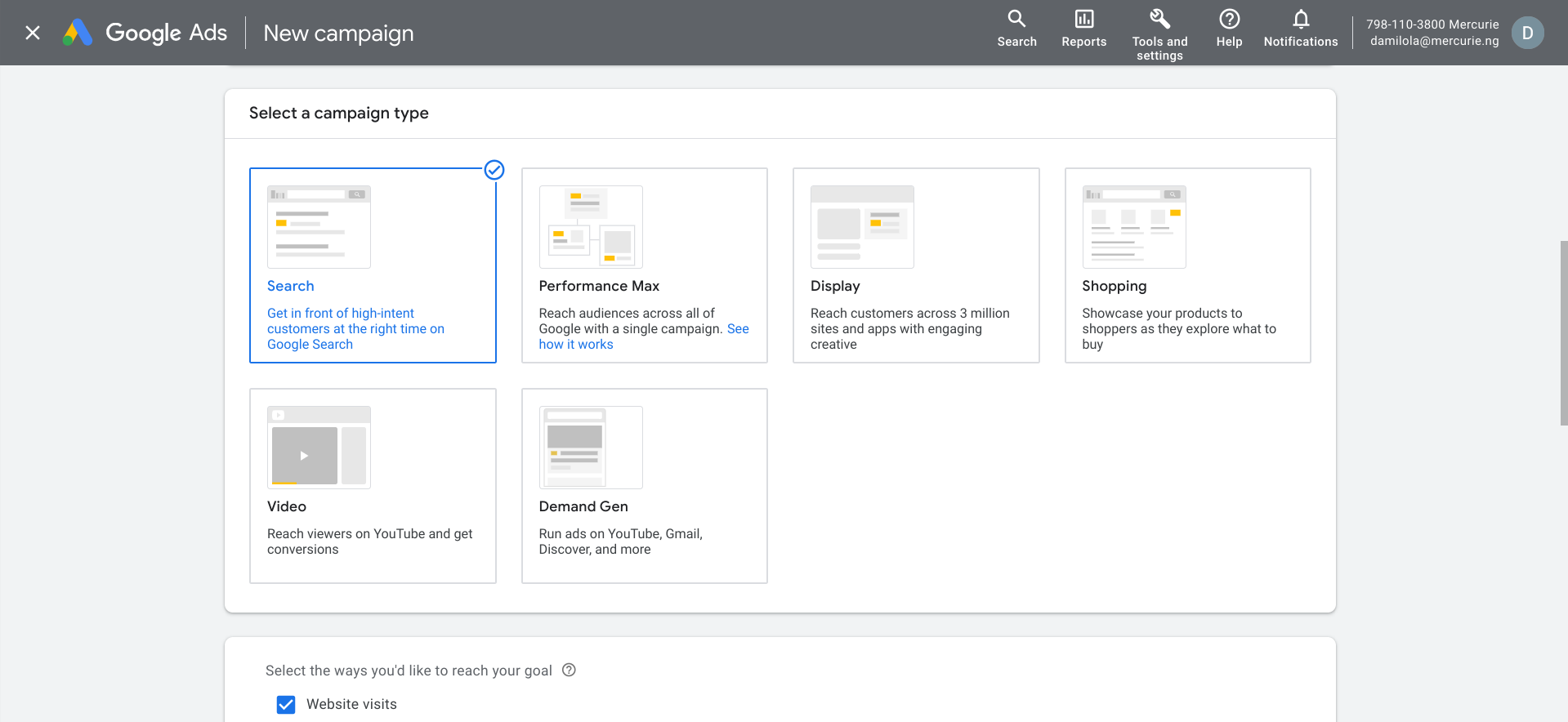
Task: Open Tools and settings wrench icon
Action: 1159,19
